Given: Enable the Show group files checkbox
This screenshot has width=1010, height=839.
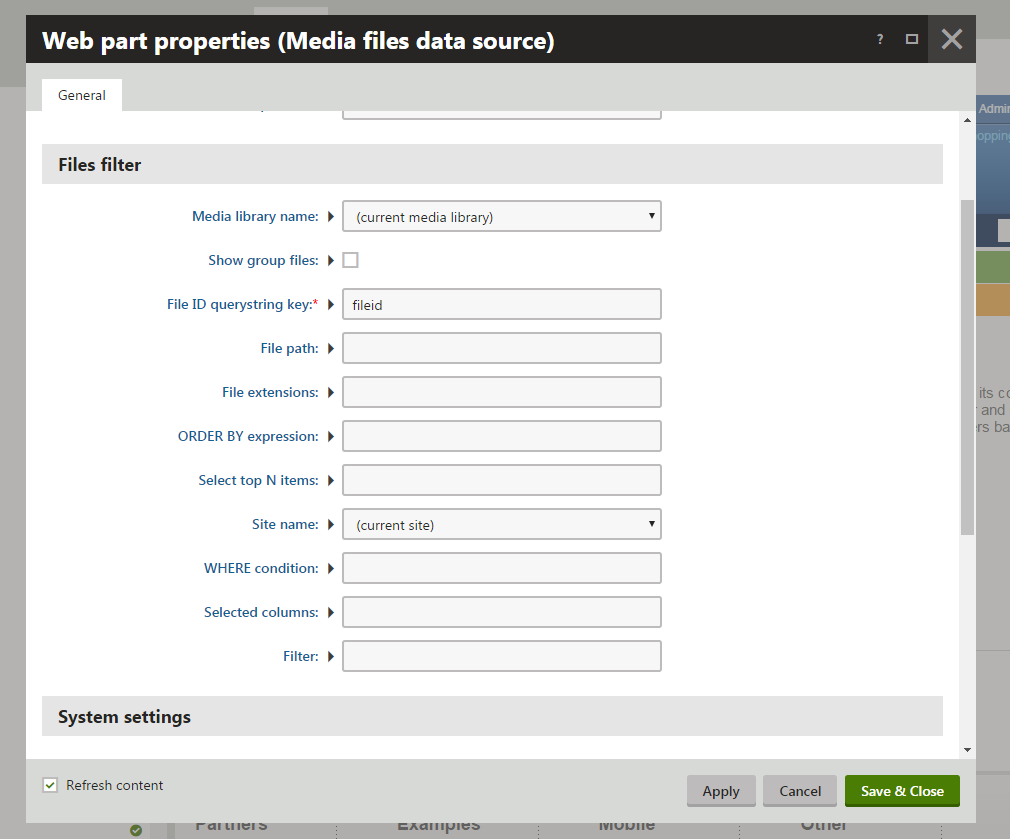Looking at the screenshot, I should pos(350,260).
